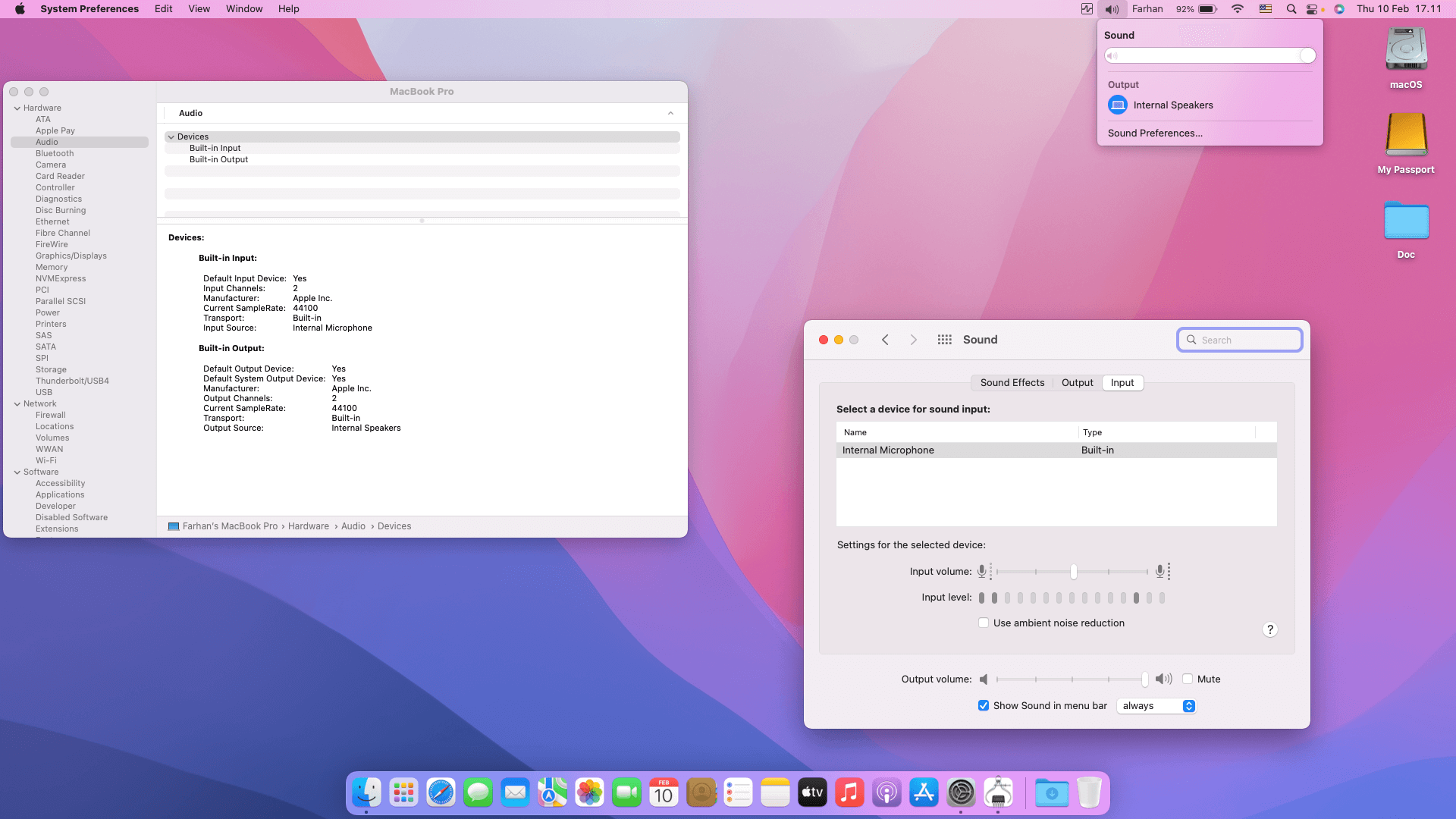Open the Doc folder on desktop
The image size is (1456, 819).
[1406, 229]
